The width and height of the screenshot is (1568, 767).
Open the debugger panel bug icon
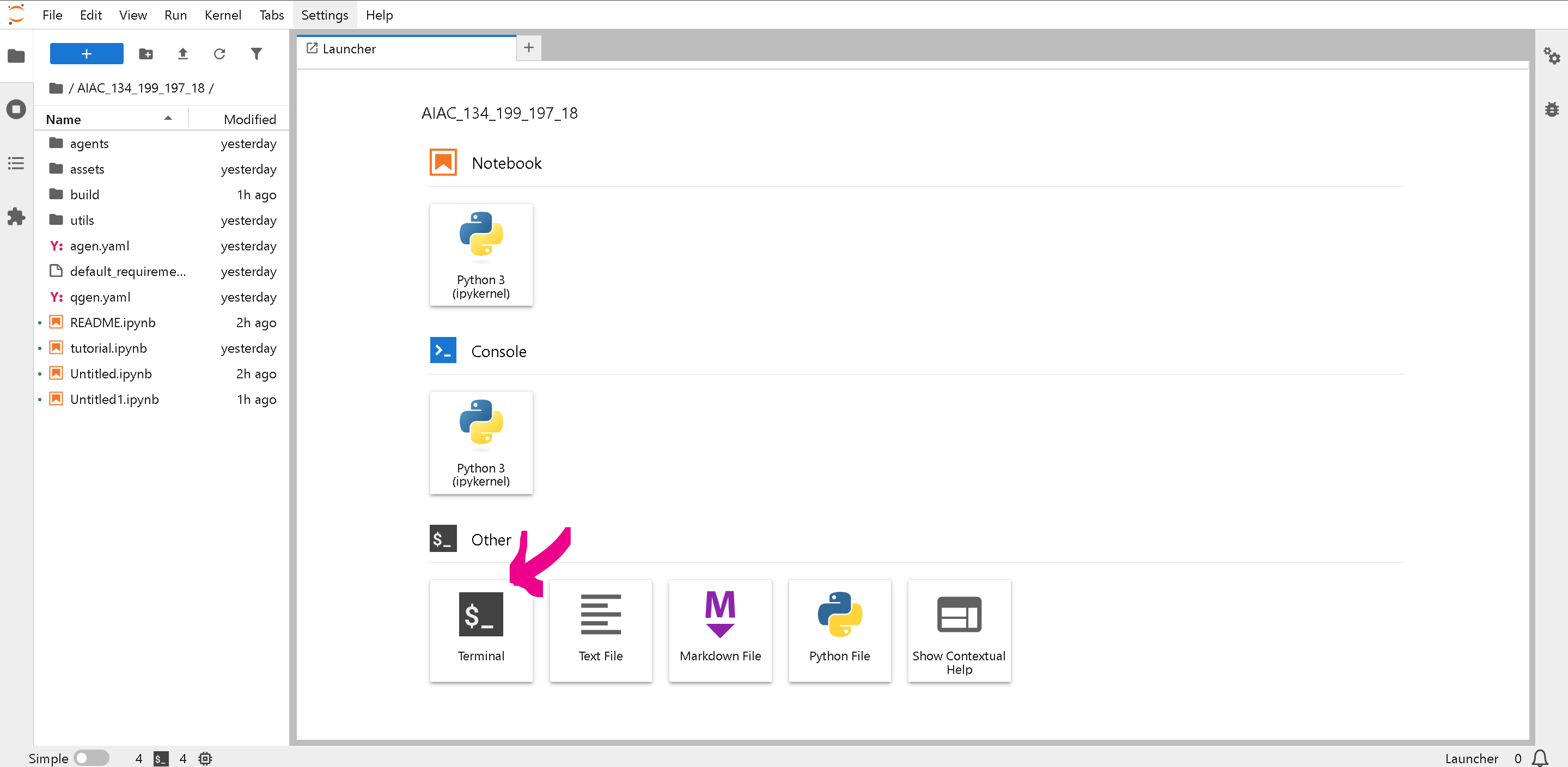click(x=1552, y=109)
